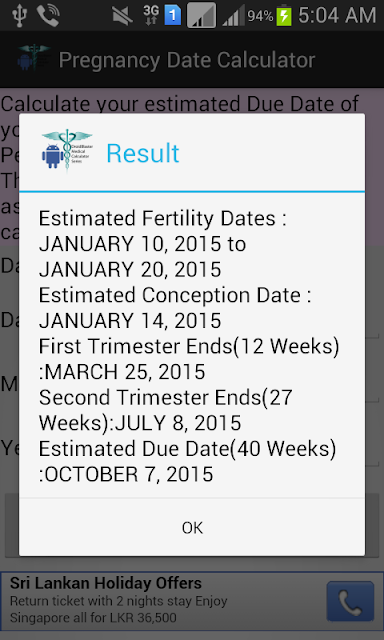Tap the app icon in action bar
Viewport: 384px width, 640px height.
pos(33,59)
